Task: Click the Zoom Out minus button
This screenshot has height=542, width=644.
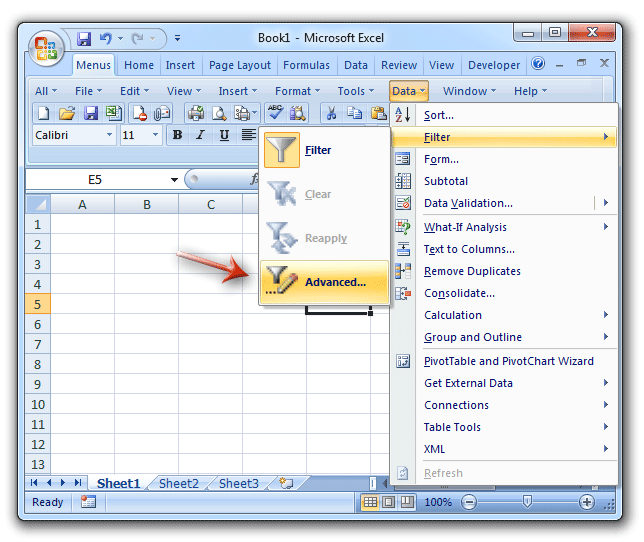Action: tap(469, 502)
